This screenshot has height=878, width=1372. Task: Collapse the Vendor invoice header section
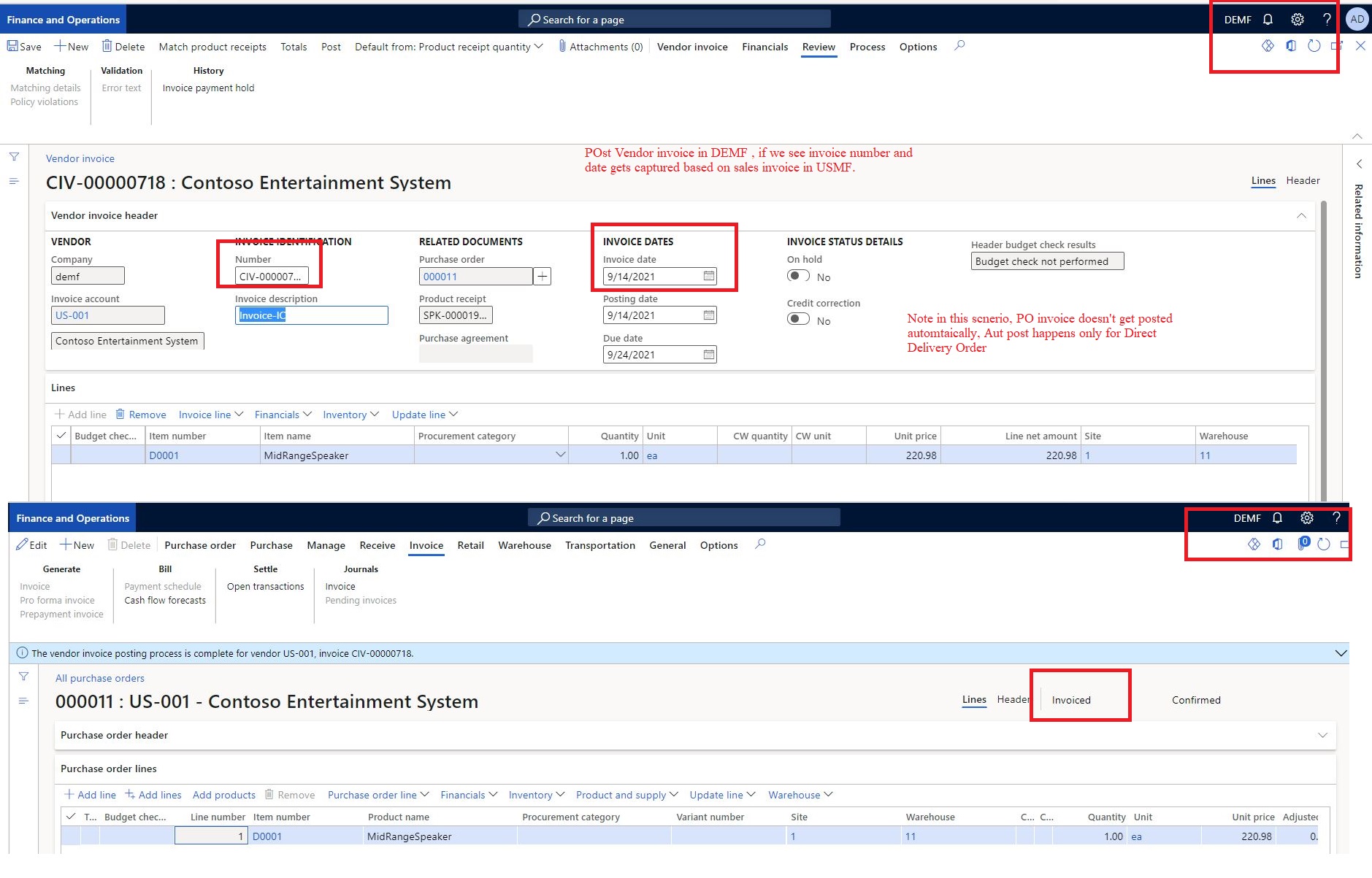coord(1300,215)
